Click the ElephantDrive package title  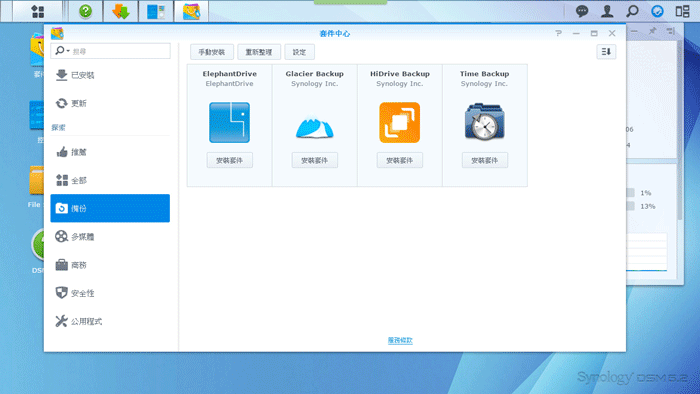click(229, 74)
